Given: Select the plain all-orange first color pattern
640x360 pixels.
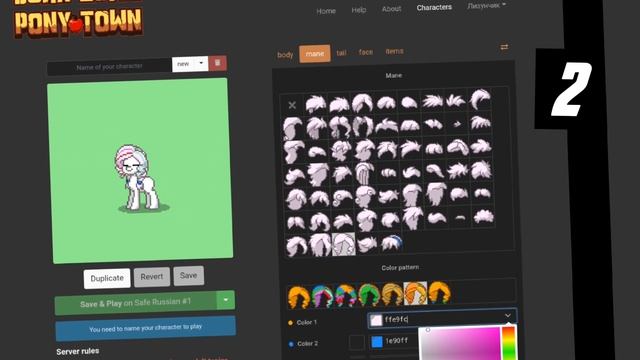Looking at the screenshot, I should [298, 296].
